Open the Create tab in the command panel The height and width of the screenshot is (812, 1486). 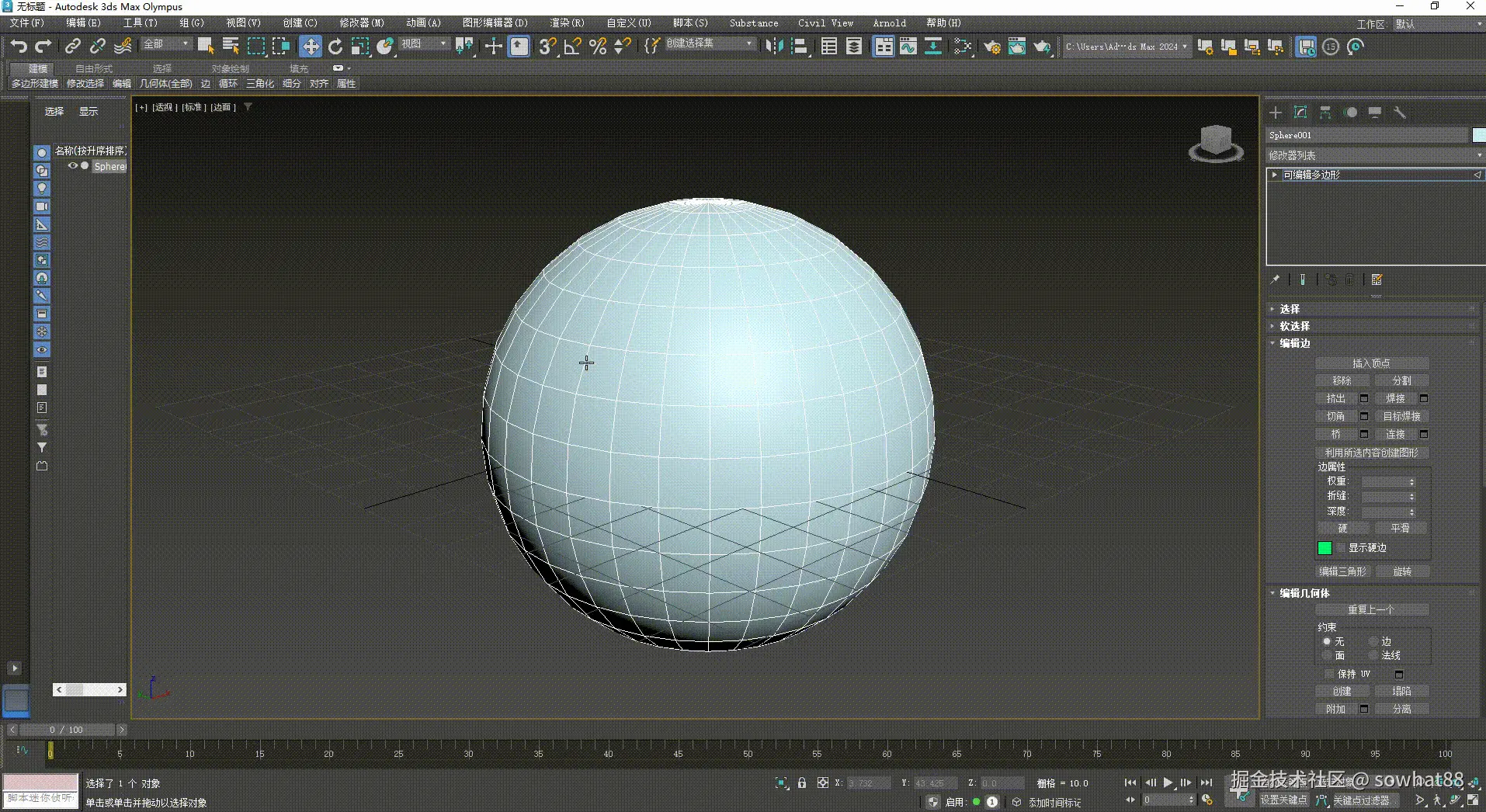coord(1276,113)
